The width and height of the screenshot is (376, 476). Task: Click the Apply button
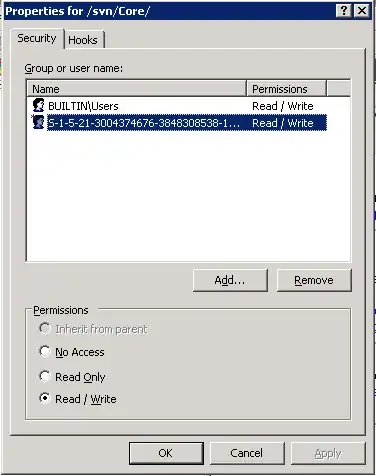tap(328, 453)
